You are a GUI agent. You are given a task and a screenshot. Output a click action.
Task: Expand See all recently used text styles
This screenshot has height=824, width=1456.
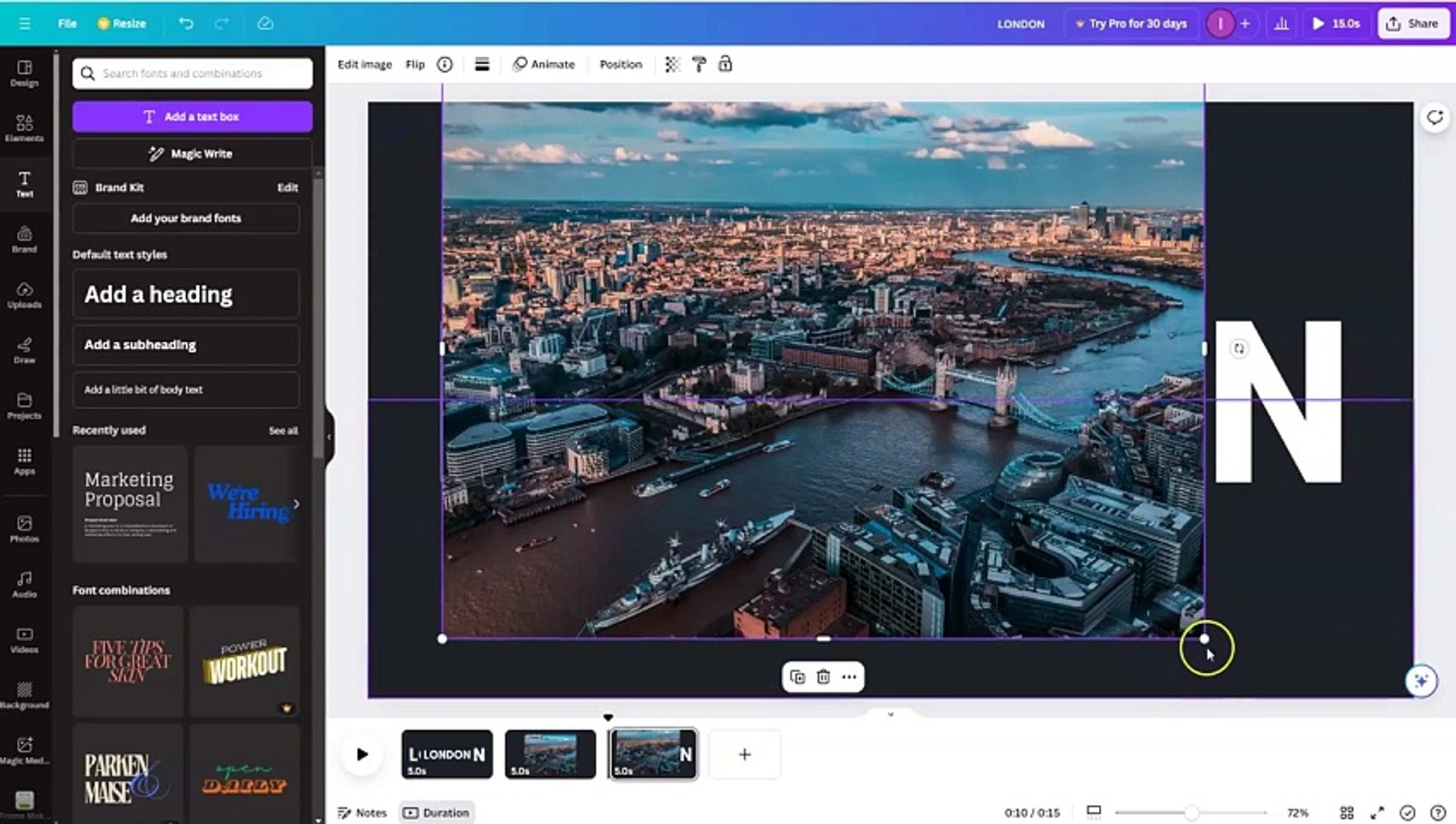pyautogui.click(x=282, y=430)
